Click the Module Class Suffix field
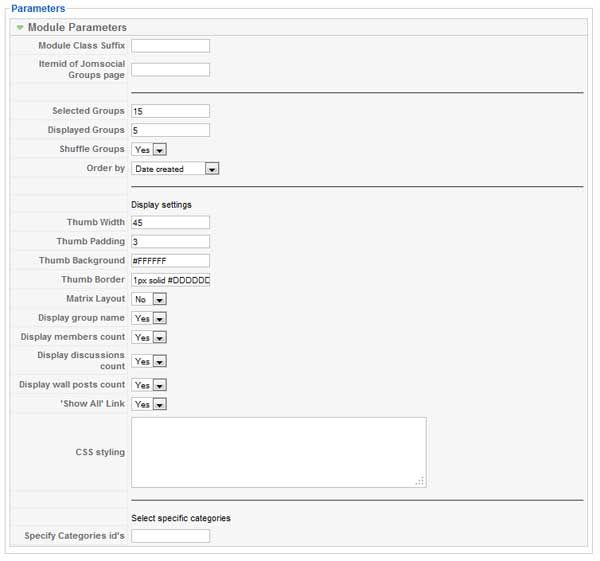This screenshot has height=561, width=600. click(170, 46)
